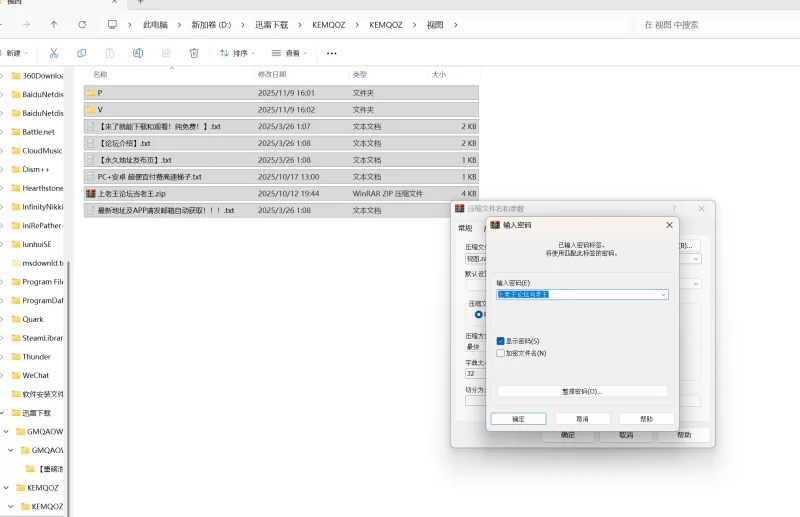Click the Paste icon in Explorer toolbar
800x517 pixels.
point(110,53)
